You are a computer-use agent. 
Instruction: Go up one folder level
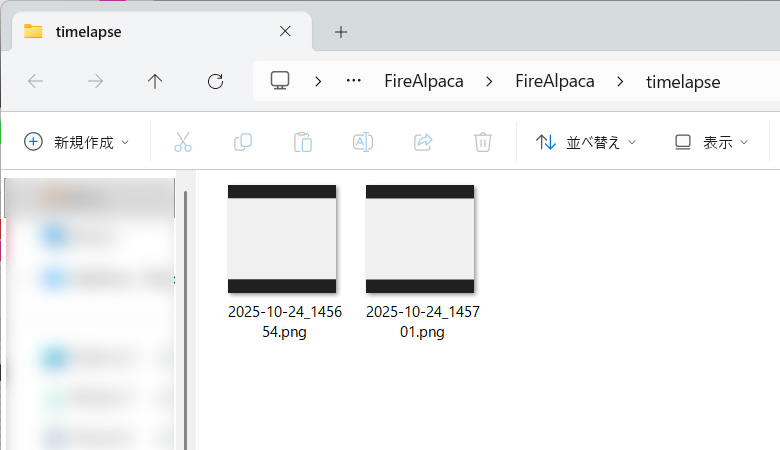coord(155,82)
